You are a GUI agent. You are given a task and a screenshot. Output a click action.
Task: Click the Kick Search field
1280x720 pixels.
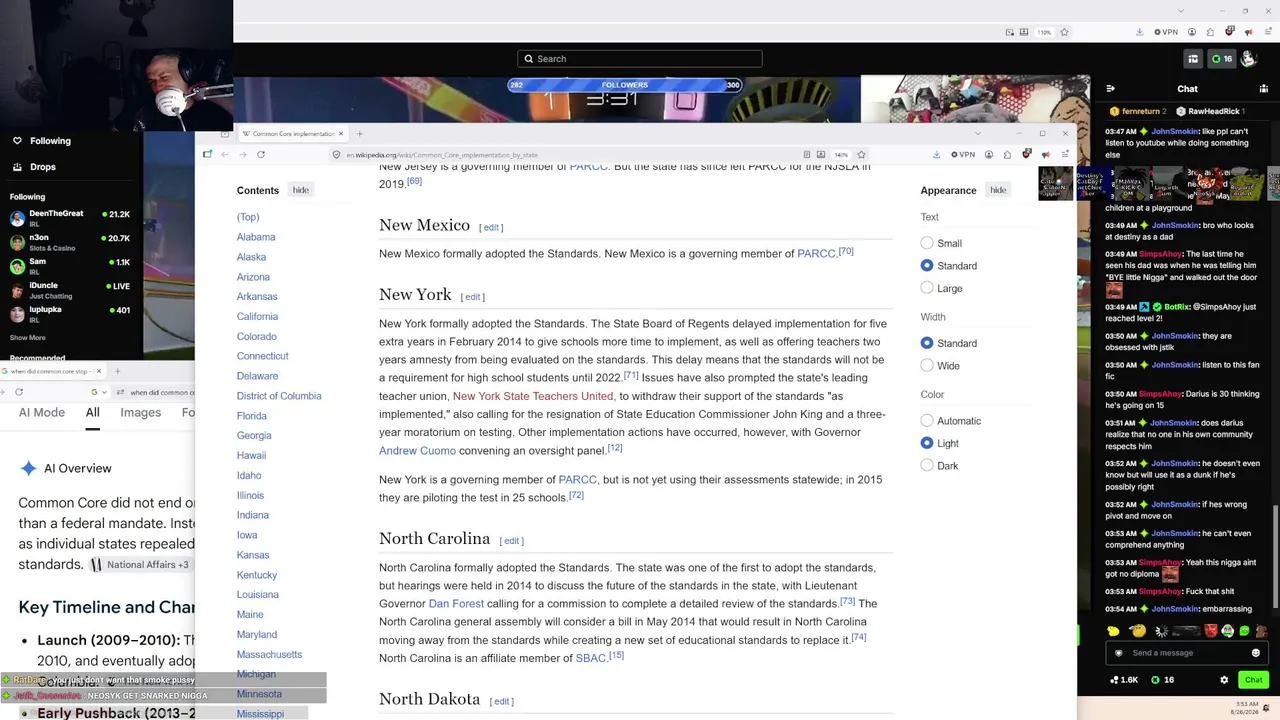(640, 59)
